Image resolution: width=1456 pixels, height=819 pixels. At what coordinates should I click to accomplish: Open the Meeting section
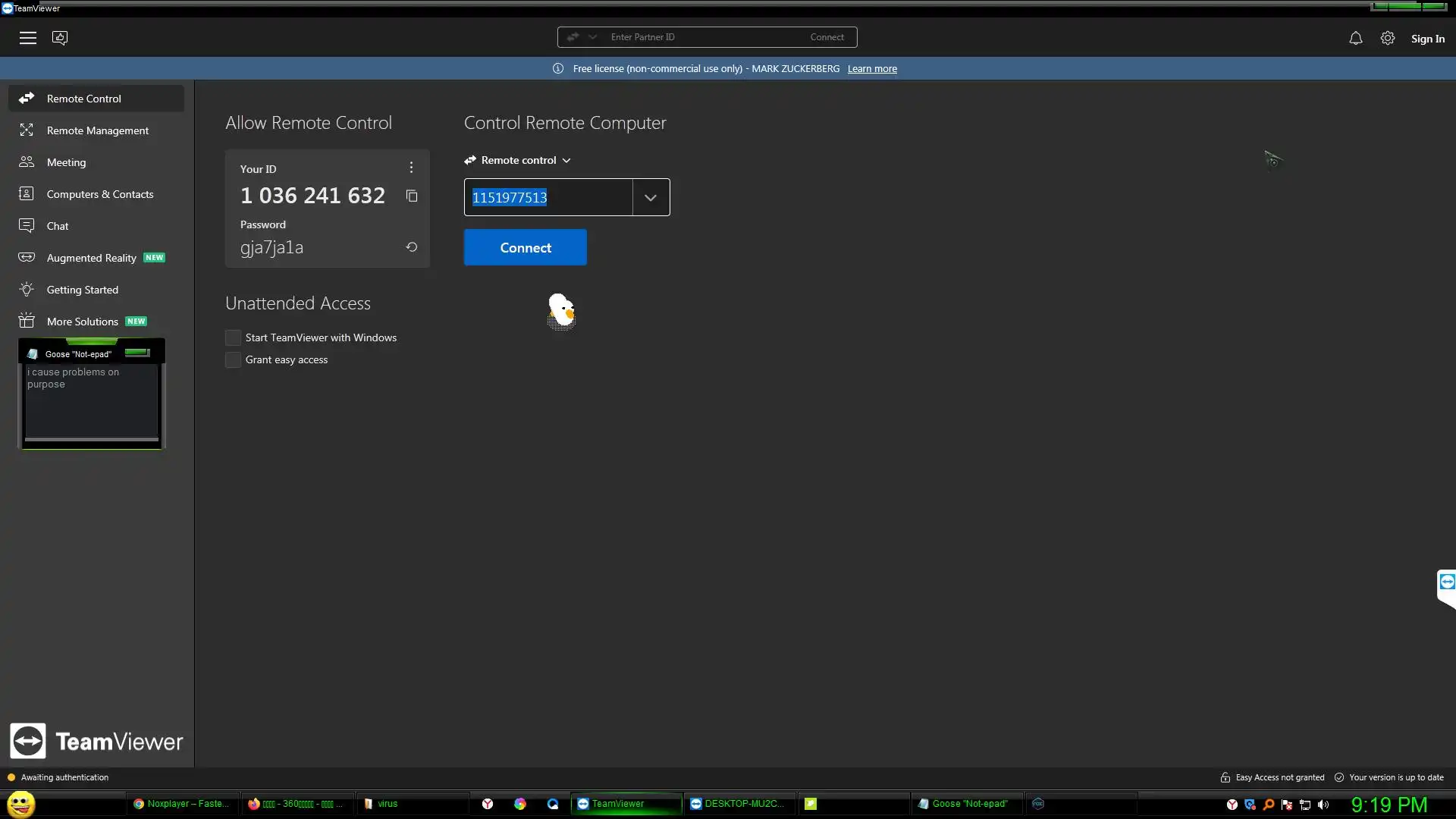[66, 162]
